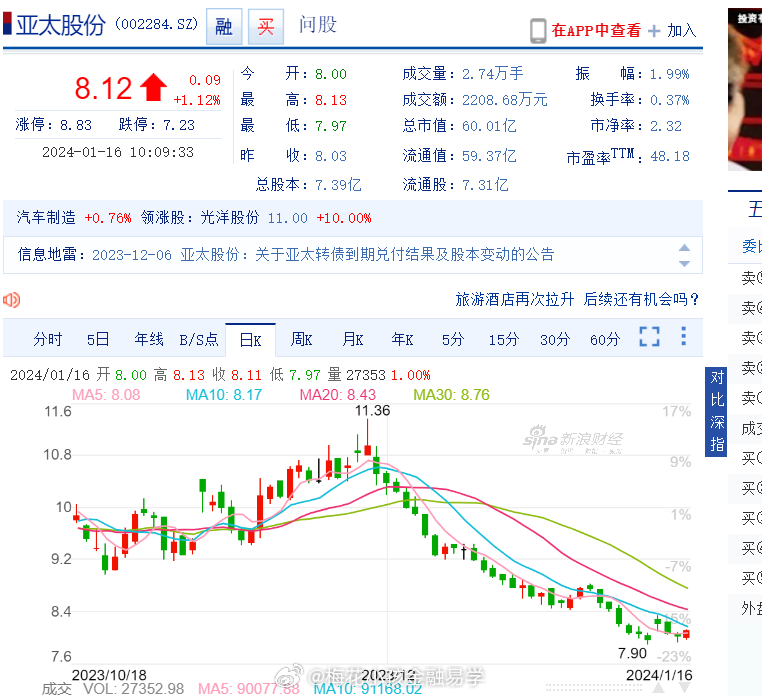
Task: Switch to the 周K chart tab
Action: click(x=301, y=339)
